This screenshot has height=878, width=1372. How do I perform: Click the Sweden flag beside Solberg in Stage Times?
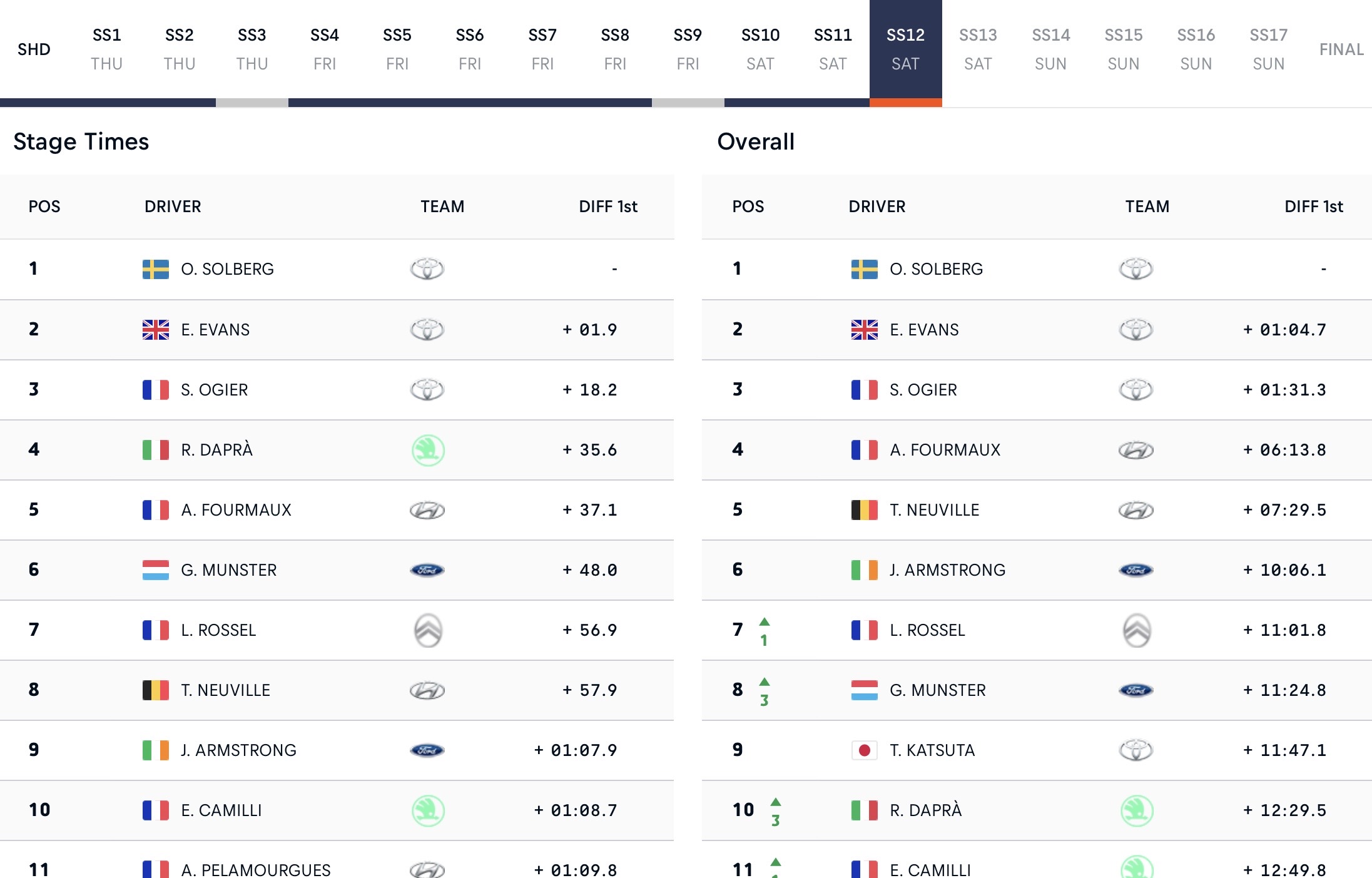(x=155, y=269)
